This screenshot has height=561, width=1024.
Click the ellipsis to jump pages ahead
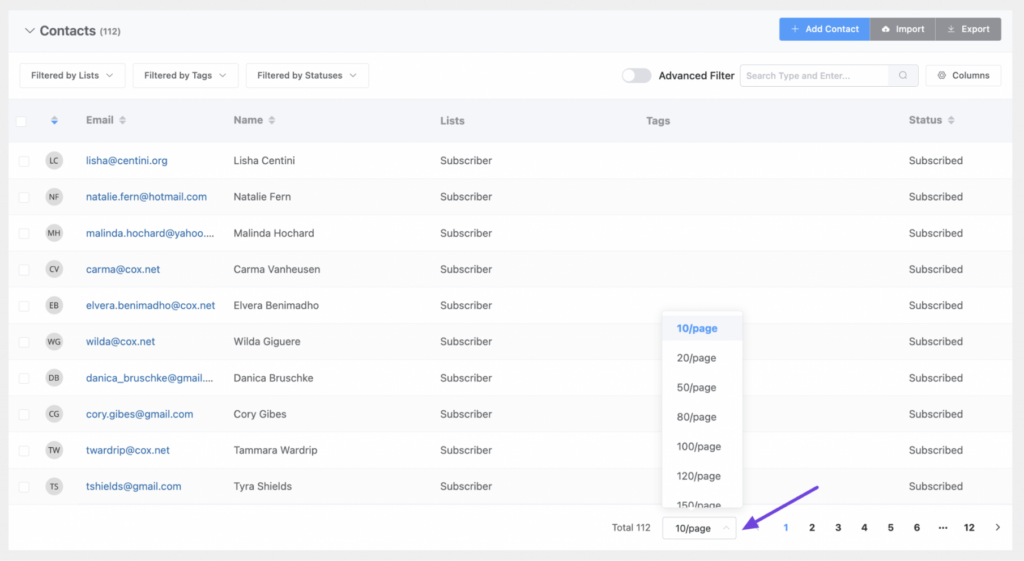click(x=943, y=528)
